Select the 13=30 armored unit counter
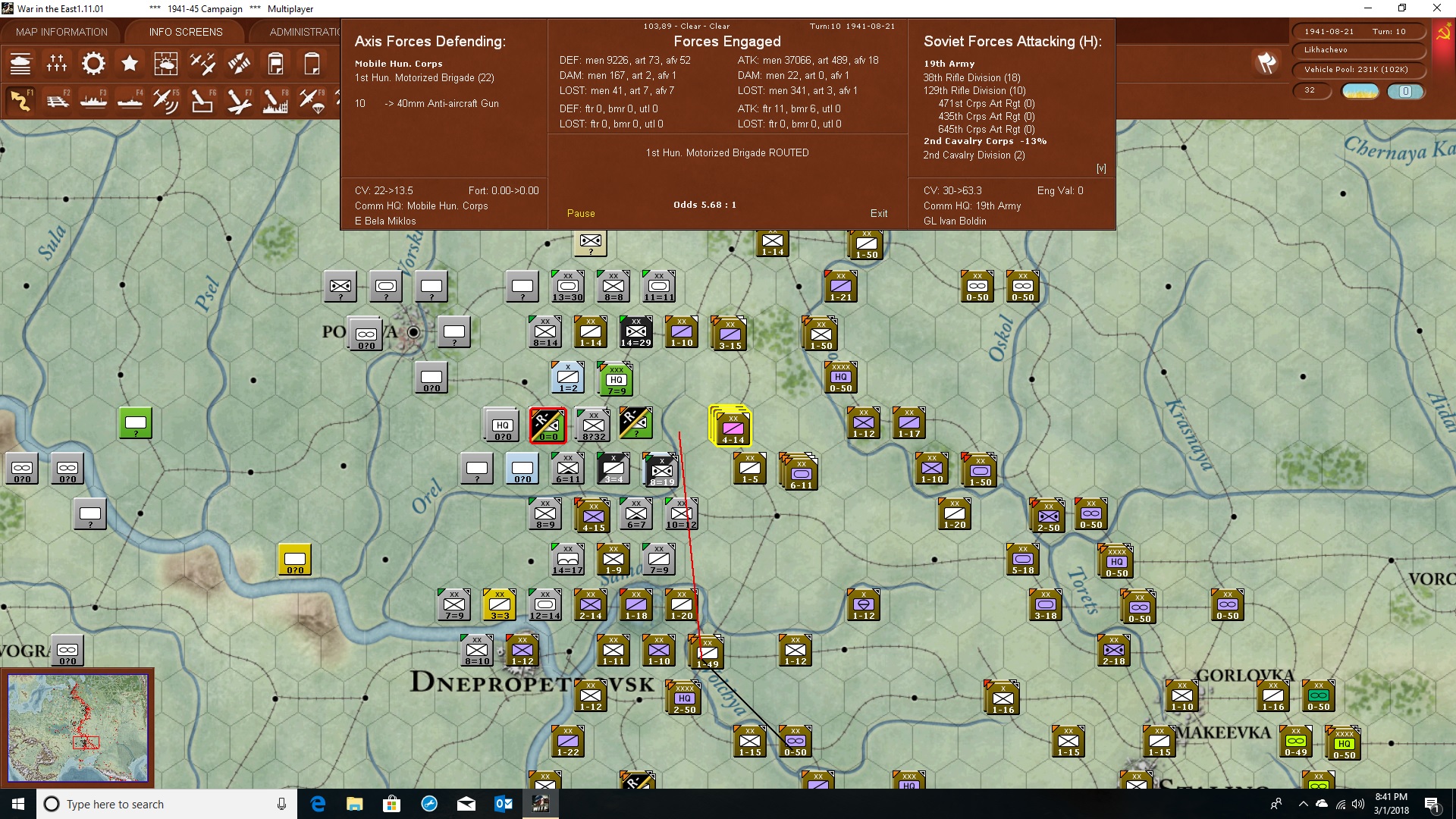 [x=567, y=286]
